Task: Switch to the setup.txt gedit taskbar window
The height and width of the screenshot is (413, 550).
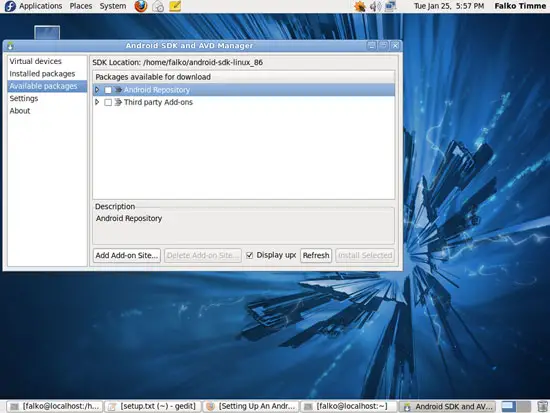Action: pyautogui.click(x=153, y=406)
